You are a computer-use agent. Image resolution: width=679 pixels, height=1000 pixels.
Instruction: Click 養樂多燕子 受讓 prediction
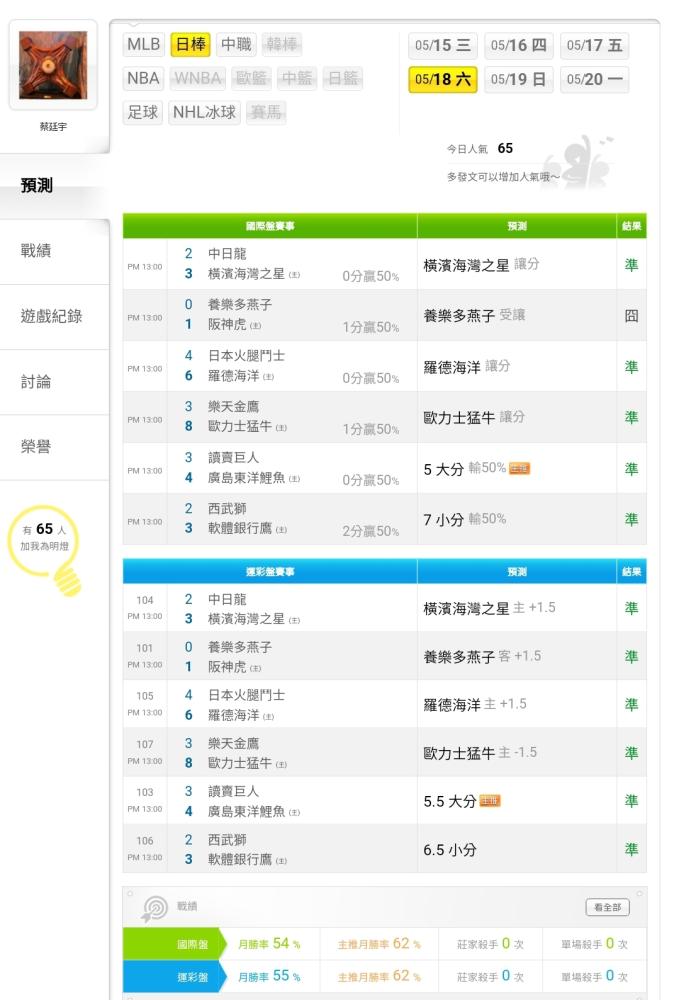[474, 315]
